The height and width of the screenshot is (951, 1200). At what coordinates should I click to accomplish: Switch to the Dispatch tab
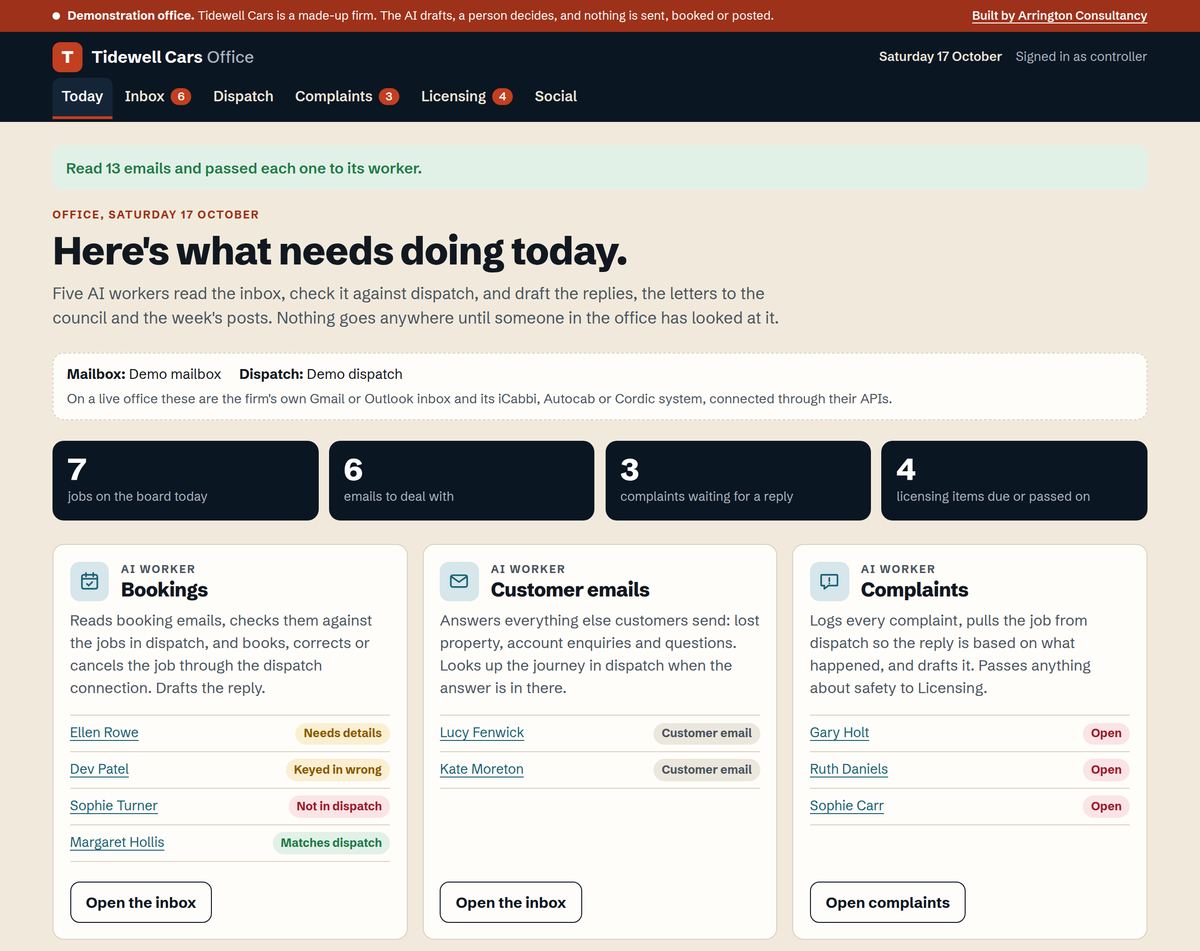coord(243,97)
